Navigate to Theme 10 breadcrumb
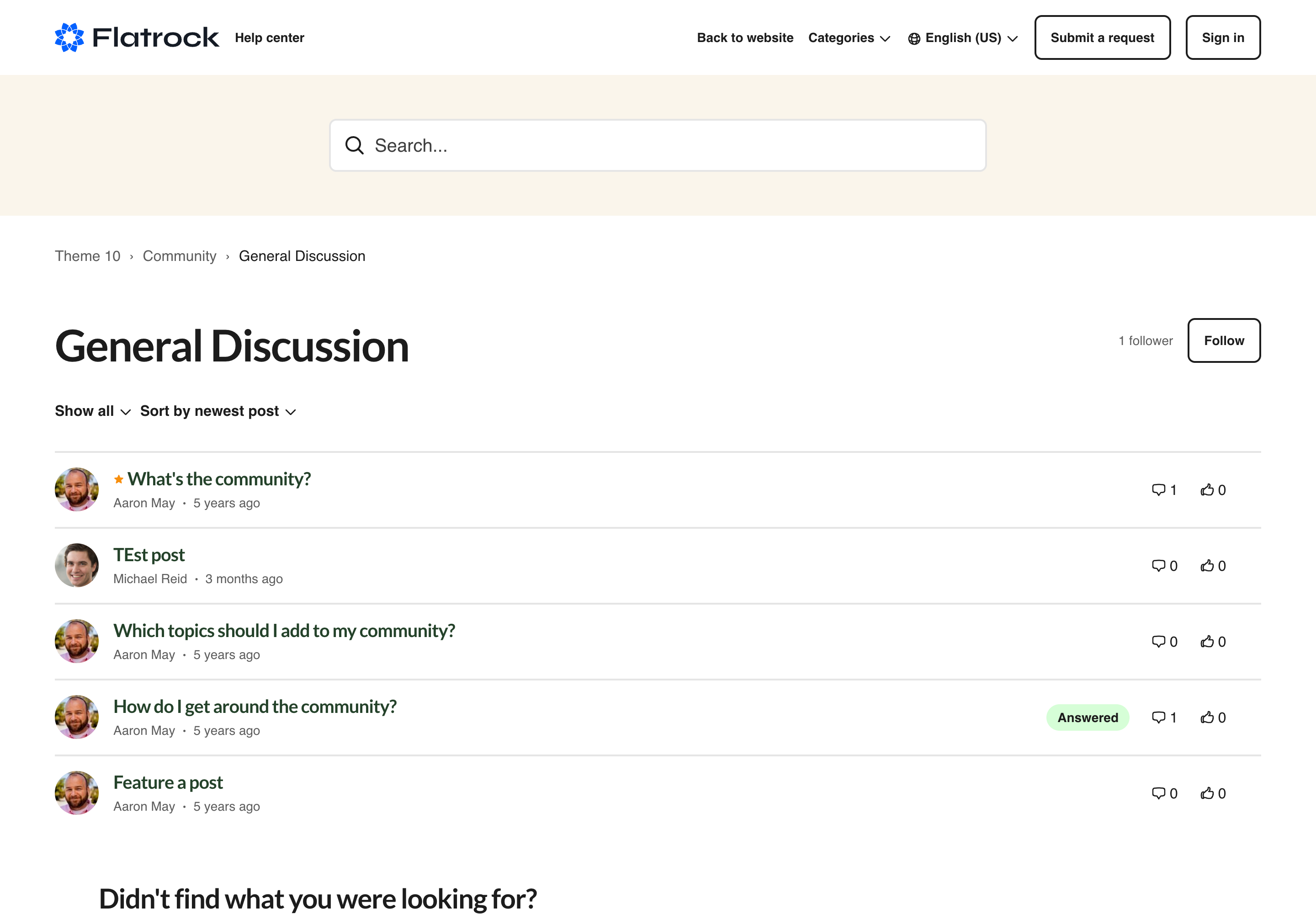 pos(88,256)
